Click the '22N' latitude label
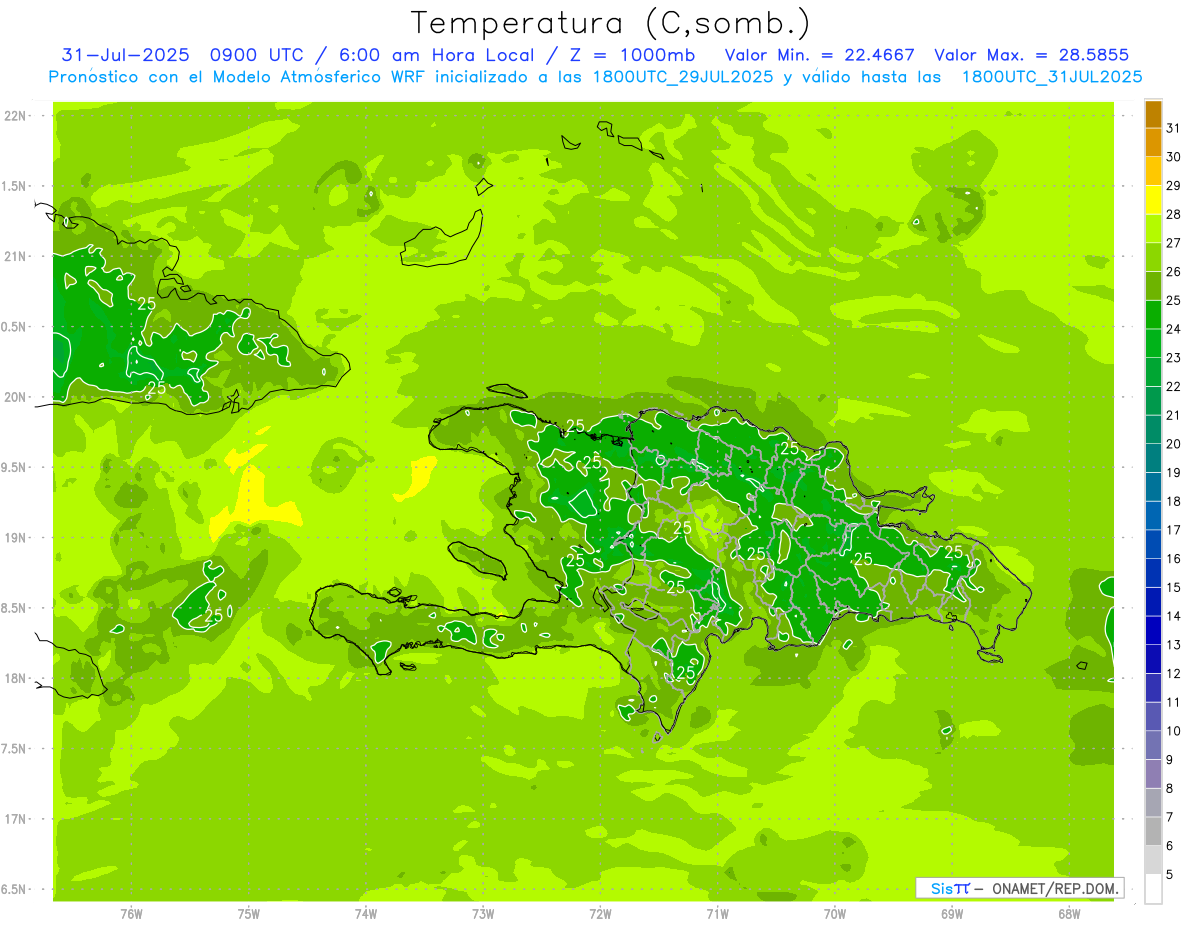The width and height of the screenshot is (1200, 927). coord(15,116)
